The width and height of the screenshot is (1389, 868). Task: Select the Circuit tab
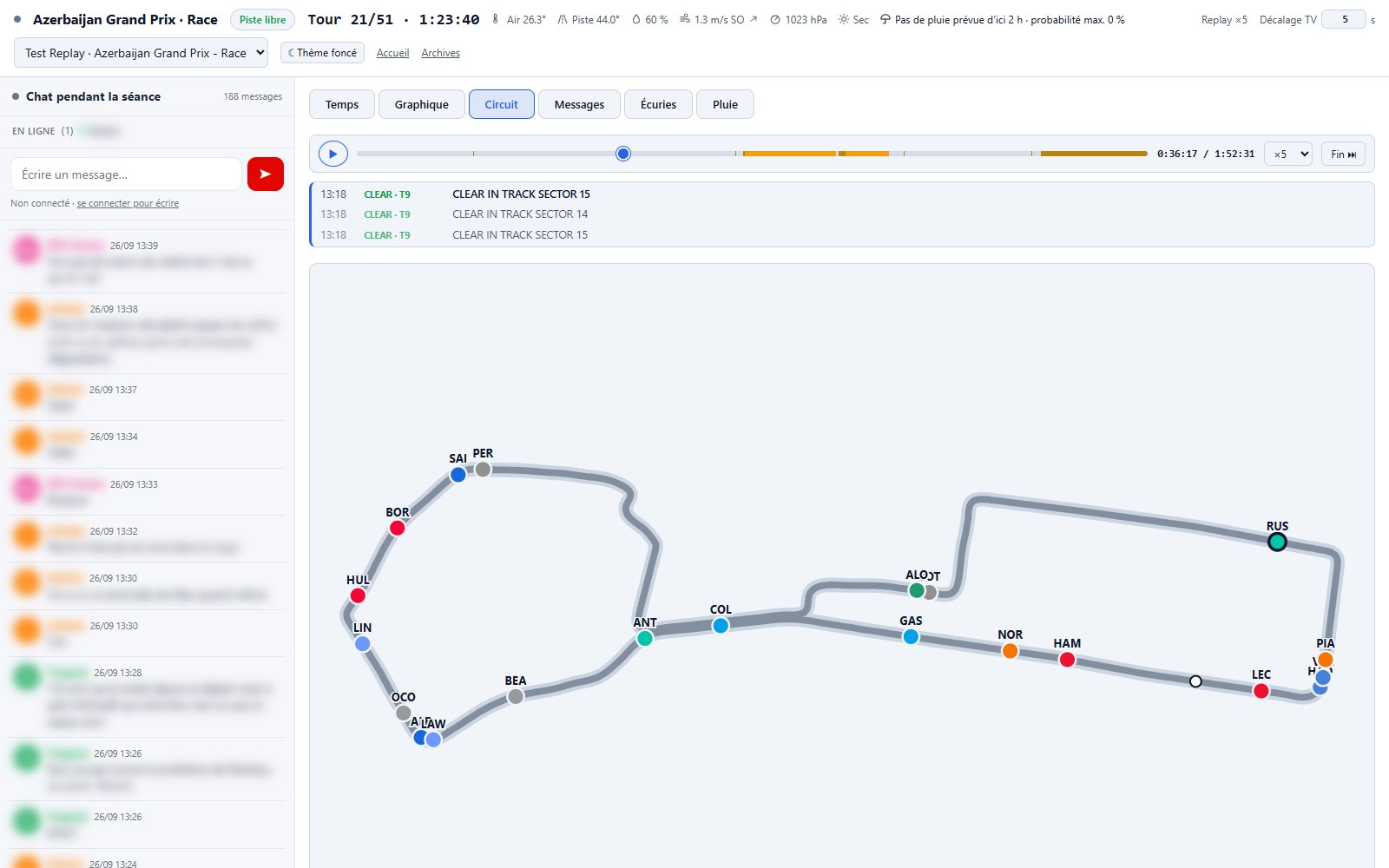[x=502, y=104]
